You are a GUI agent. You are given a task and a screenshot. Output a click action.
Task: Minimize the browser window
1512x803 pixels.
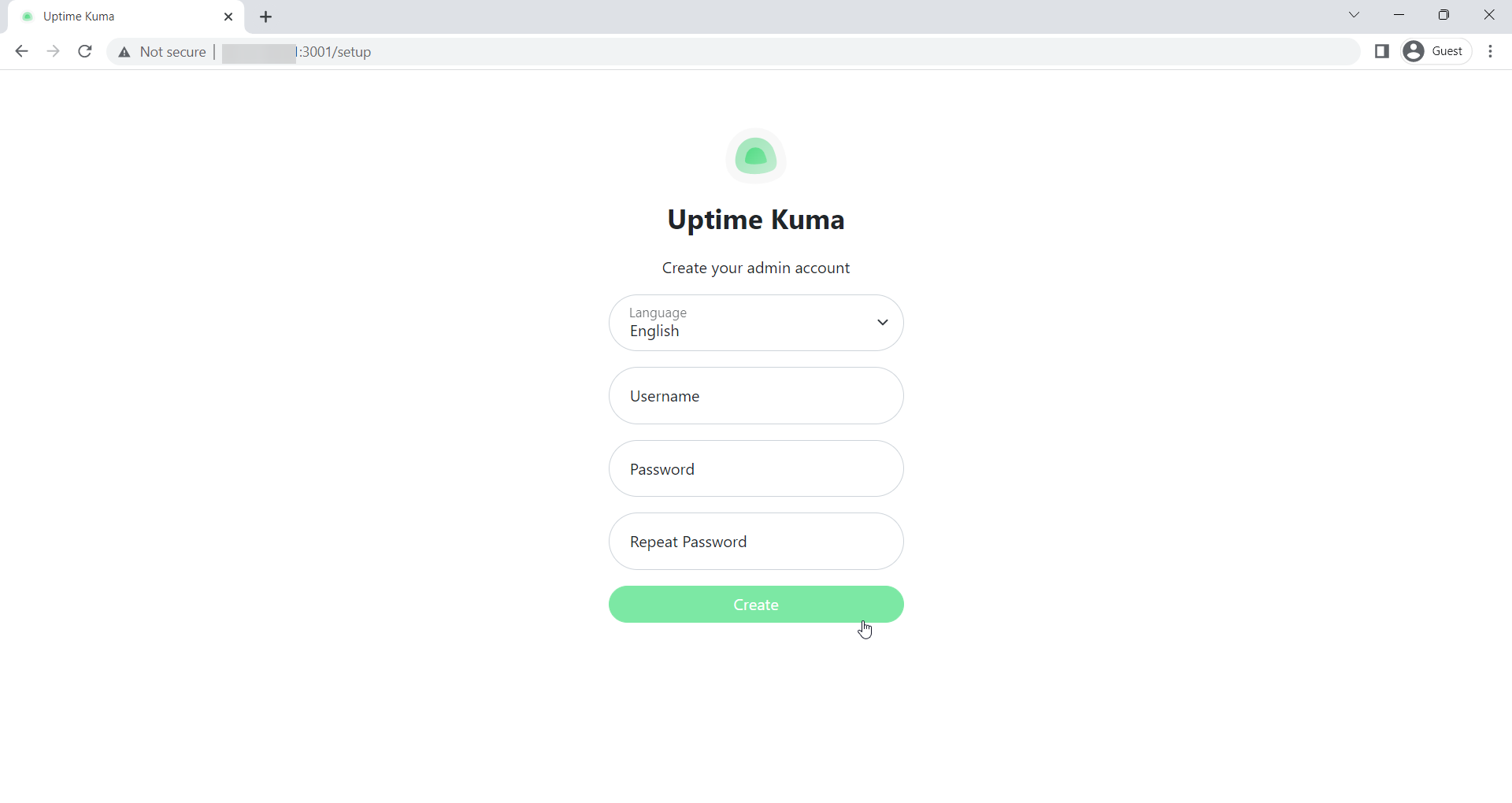pos(1399,15)
